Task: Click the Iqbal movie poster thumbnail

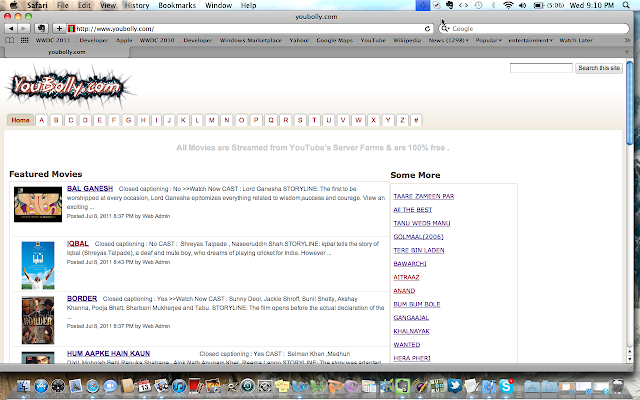Action: [38, 265]
